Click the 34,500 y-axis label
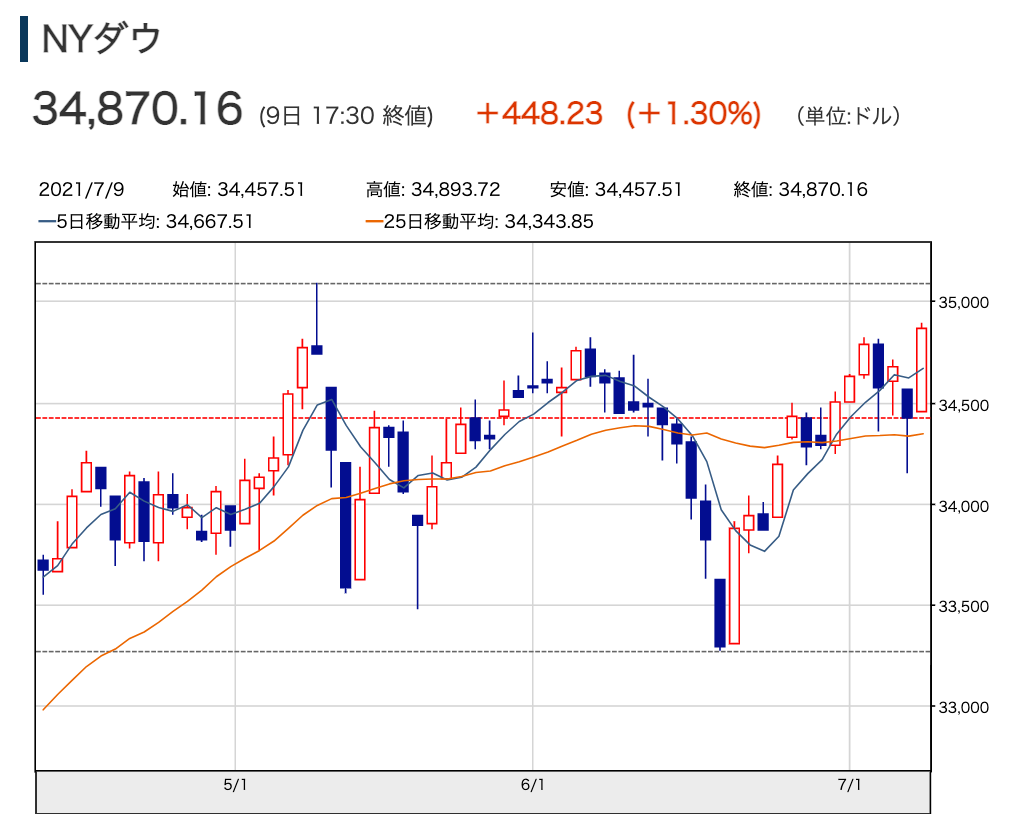1022x832 pixels. click(x=963, y=405)
